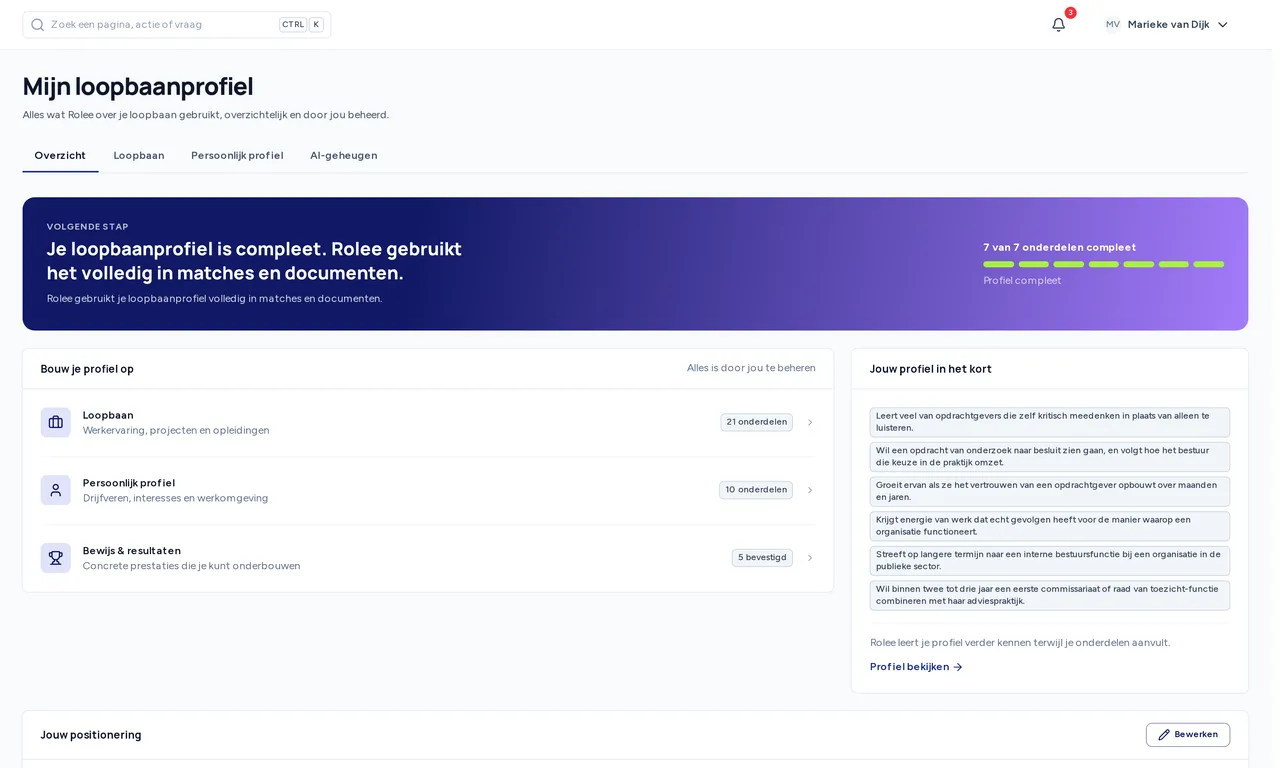Select the 'Groeit ervan als ze het vertrouwen' statement
Screen dimensions: 1280x768
coord(1050,491)
